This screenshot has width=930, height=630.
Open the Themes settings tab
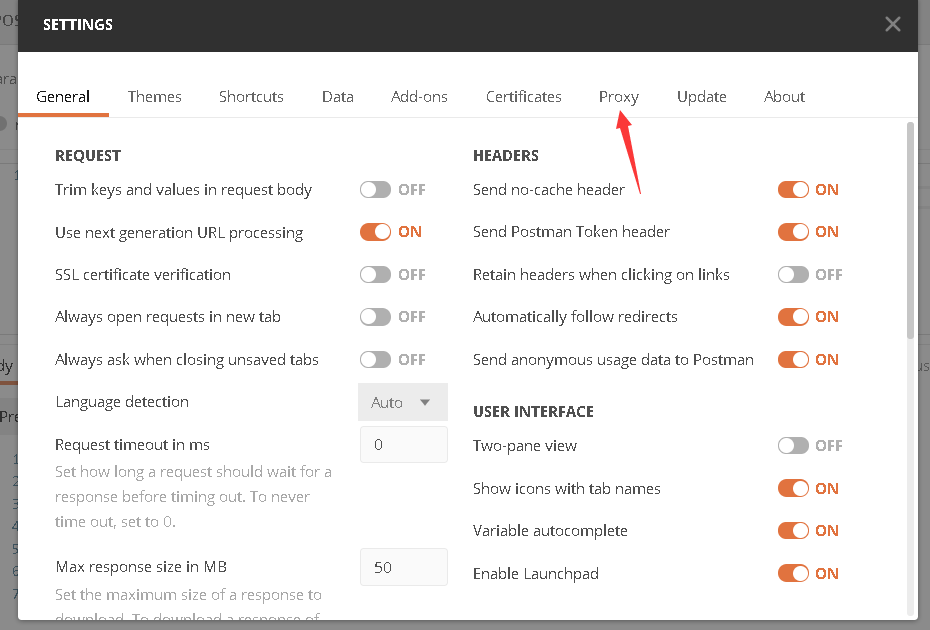(154, 96)
